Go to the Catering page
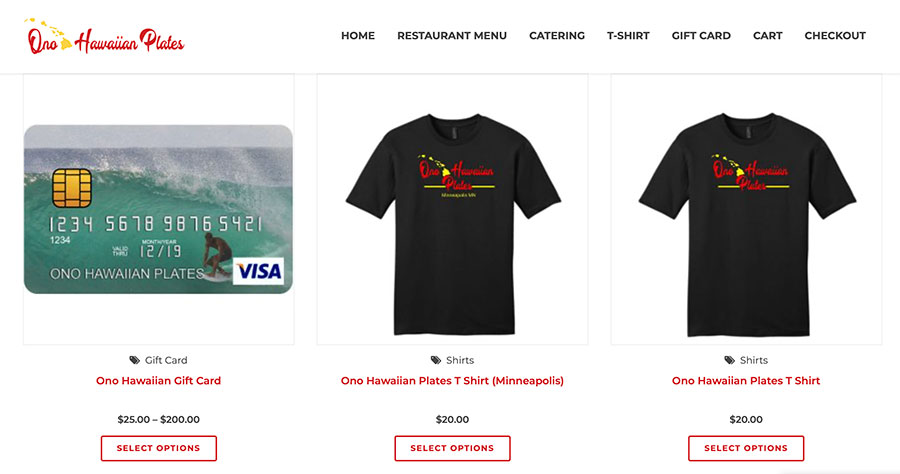The height and width of the screenshot is (474, 900). [557, 36]
